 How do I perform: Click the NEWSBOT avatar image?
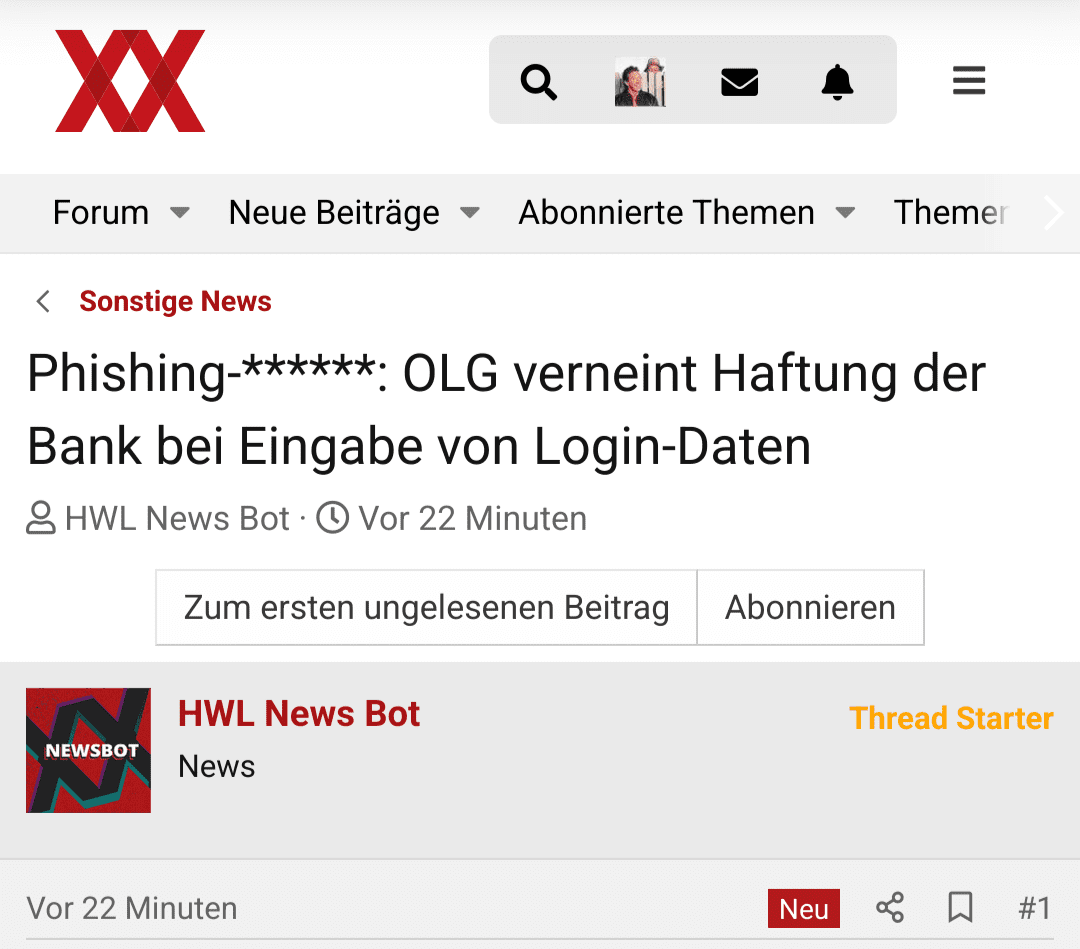click(88, 750)
